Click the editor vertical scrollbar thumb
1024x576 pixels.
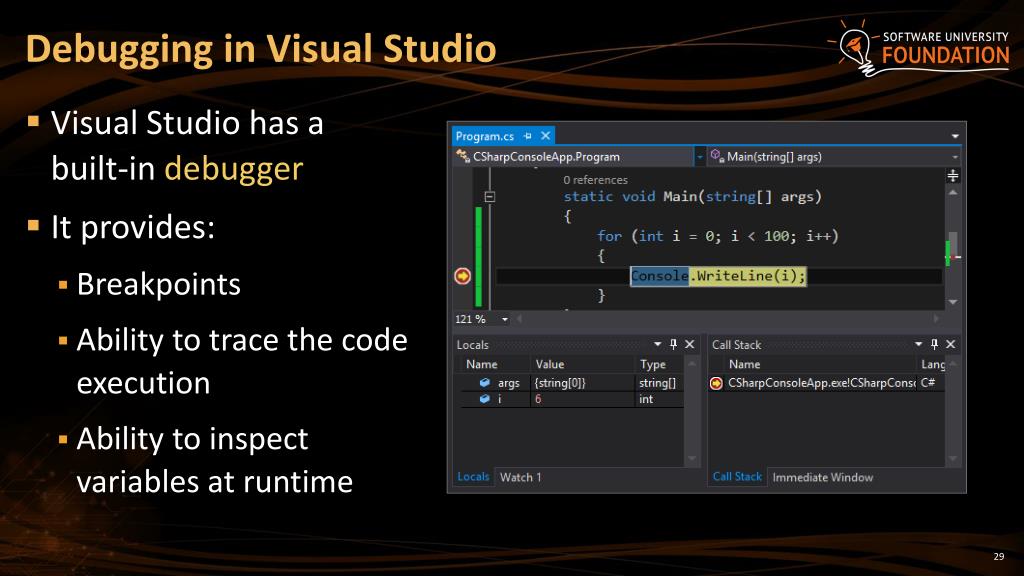[x=953, y=245]
